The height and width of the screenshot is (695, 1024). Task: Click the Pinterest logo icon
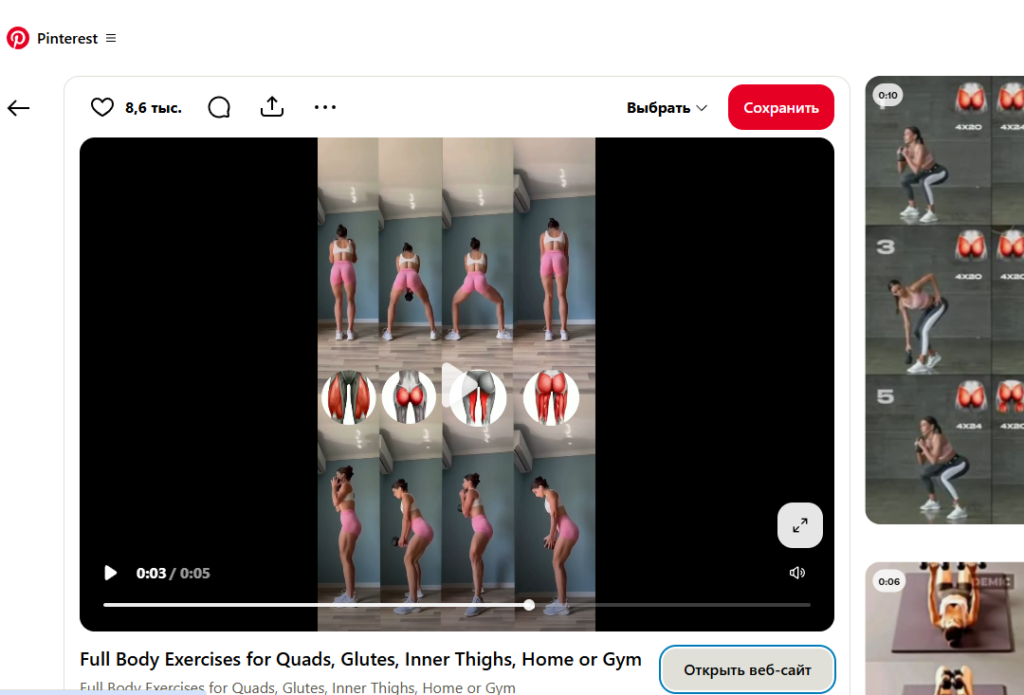(18, 38)
